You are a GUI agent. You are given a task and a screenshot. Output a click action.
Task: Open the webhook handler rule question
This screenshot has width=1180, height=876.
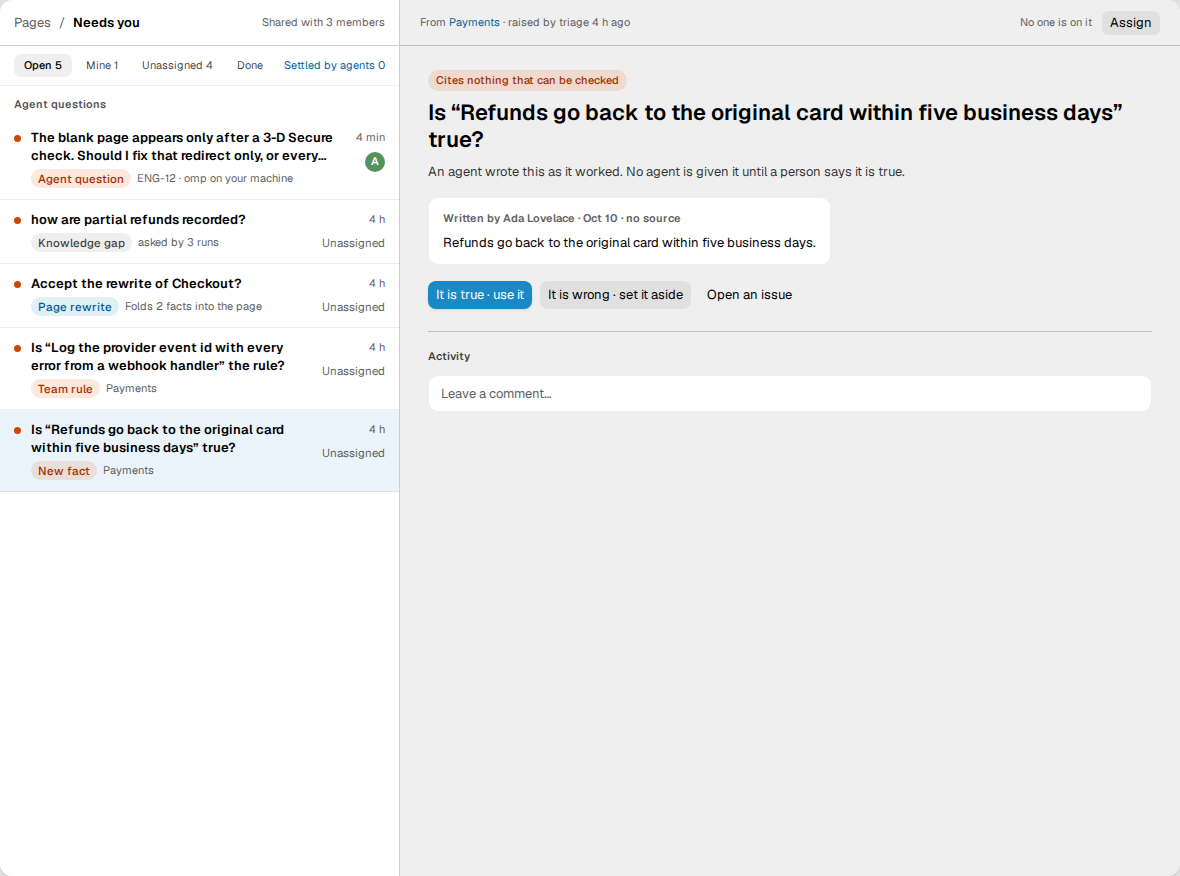pyautogui.click(x=199, y=369)
